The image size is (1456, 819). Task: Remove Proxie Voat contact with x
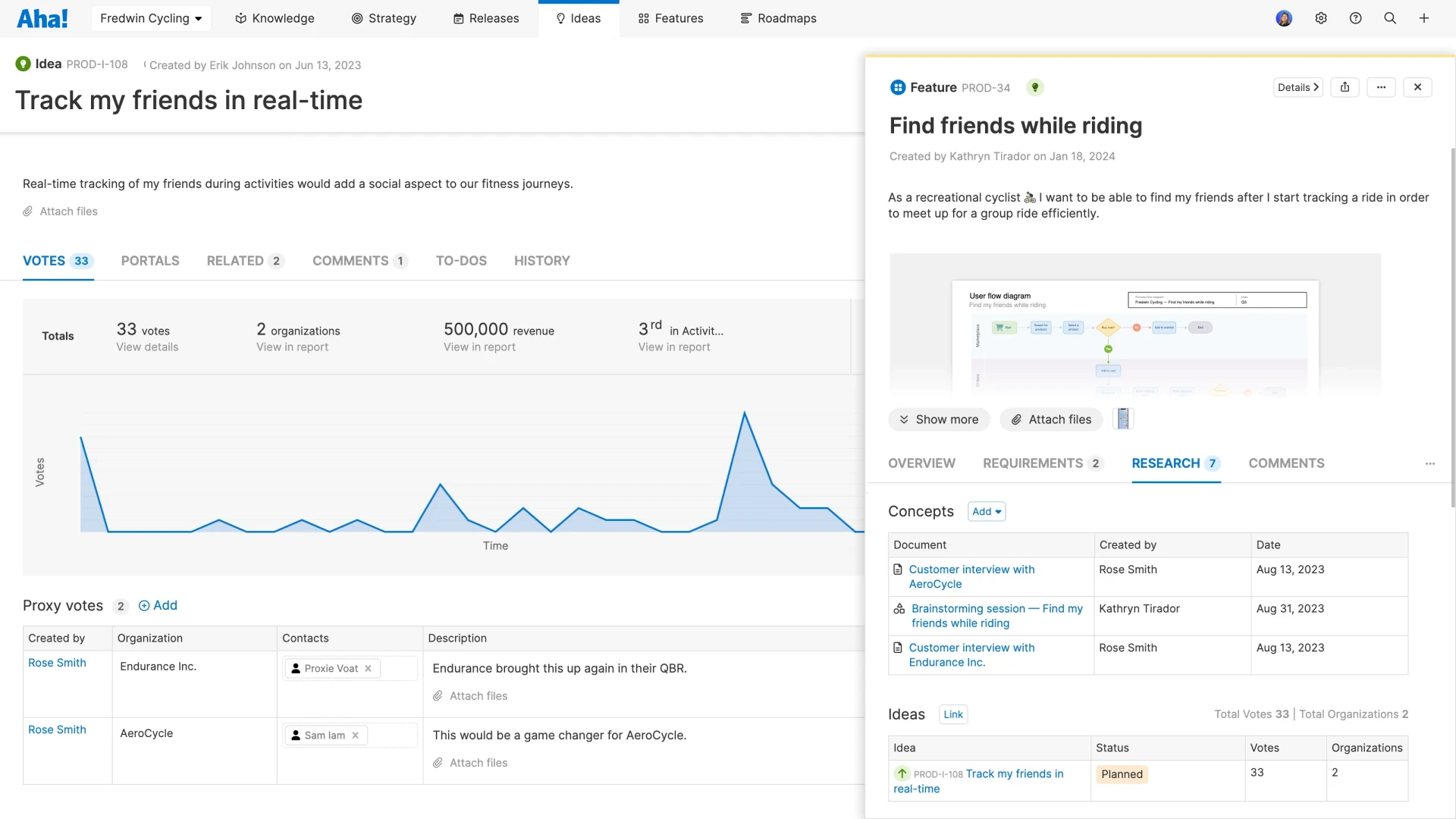[x=368, y=668]
